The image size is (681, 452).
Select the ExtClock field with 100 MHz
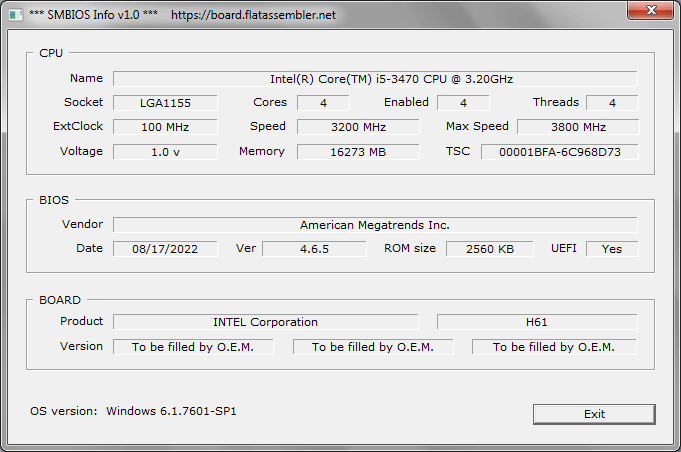pos(165,127)
